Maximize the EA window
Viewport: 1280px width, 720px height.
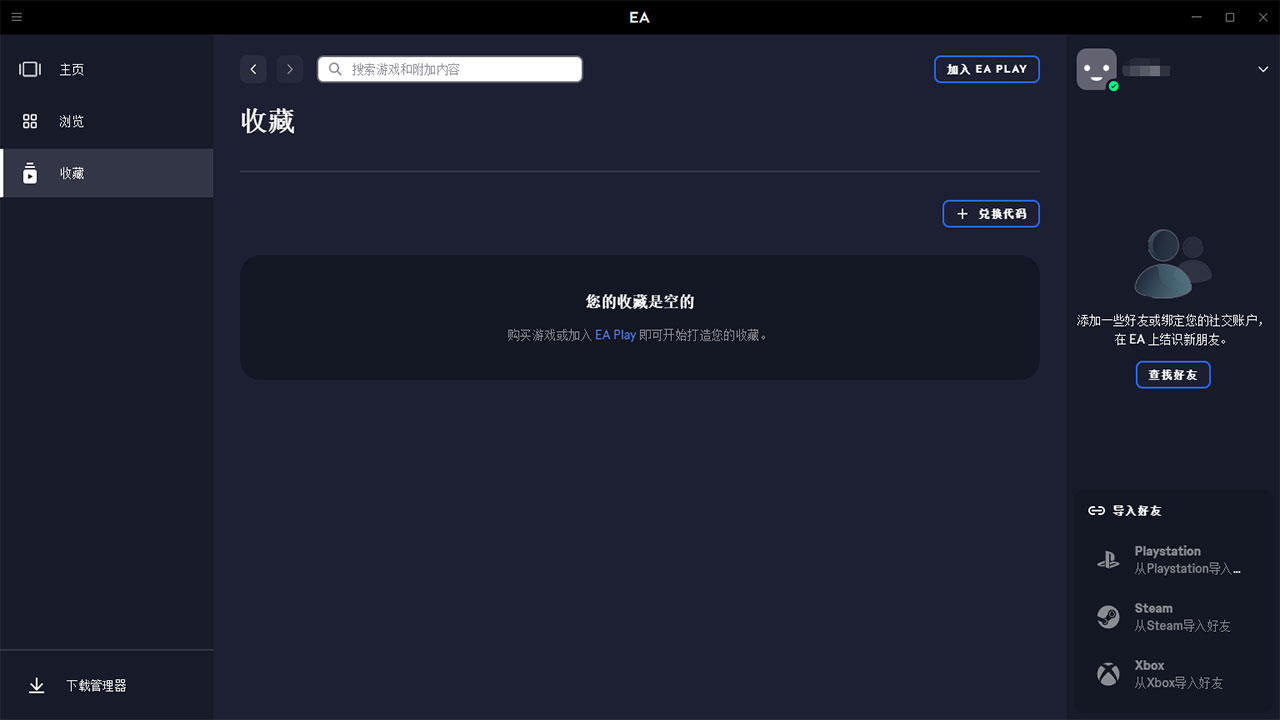(1230, 17)
